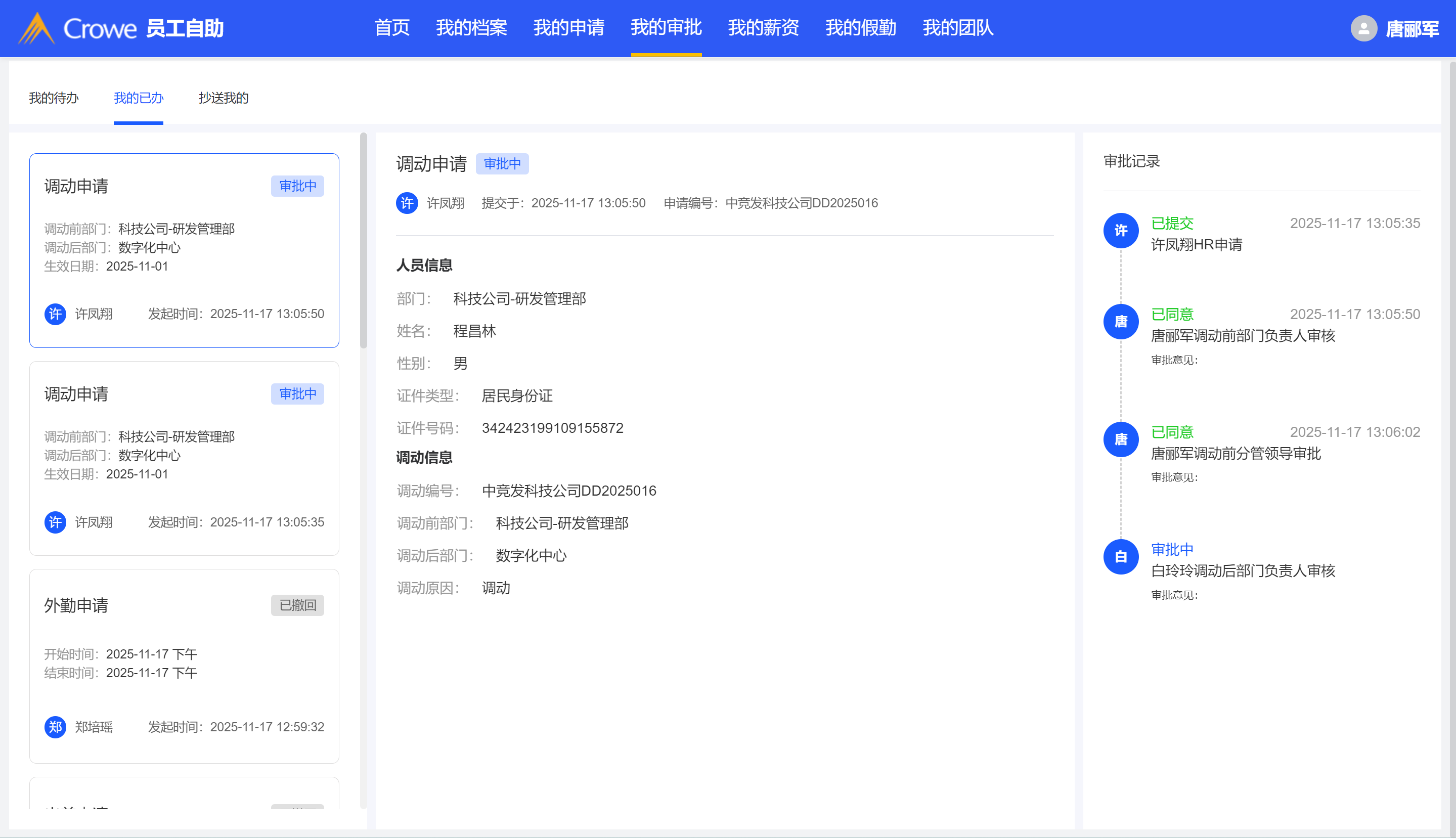The image size is (1456, 838).
Task: Open 我的待办 tab
Action: coord(54,98)
